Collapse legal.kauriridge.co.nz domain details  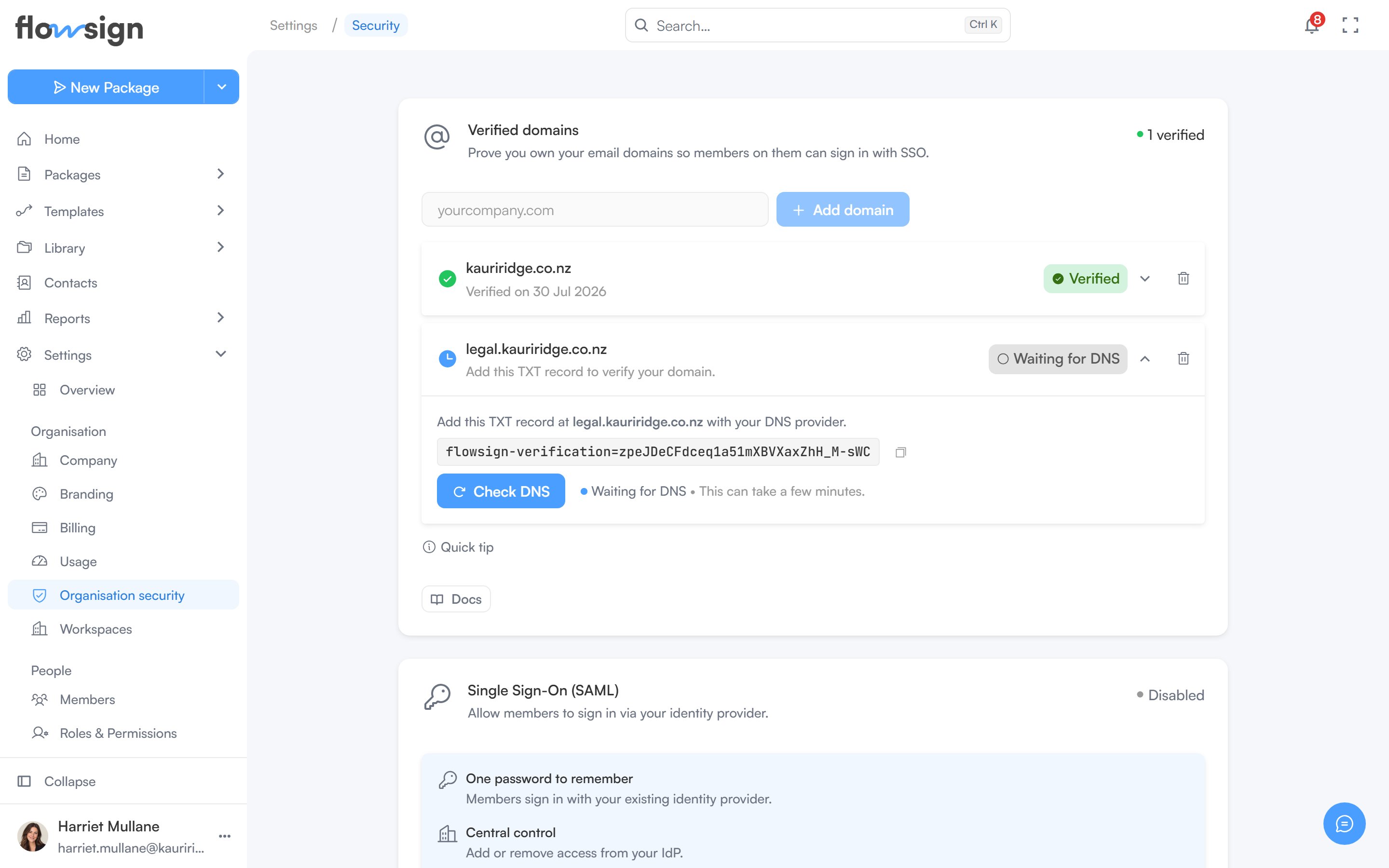tap(1145, 359)
